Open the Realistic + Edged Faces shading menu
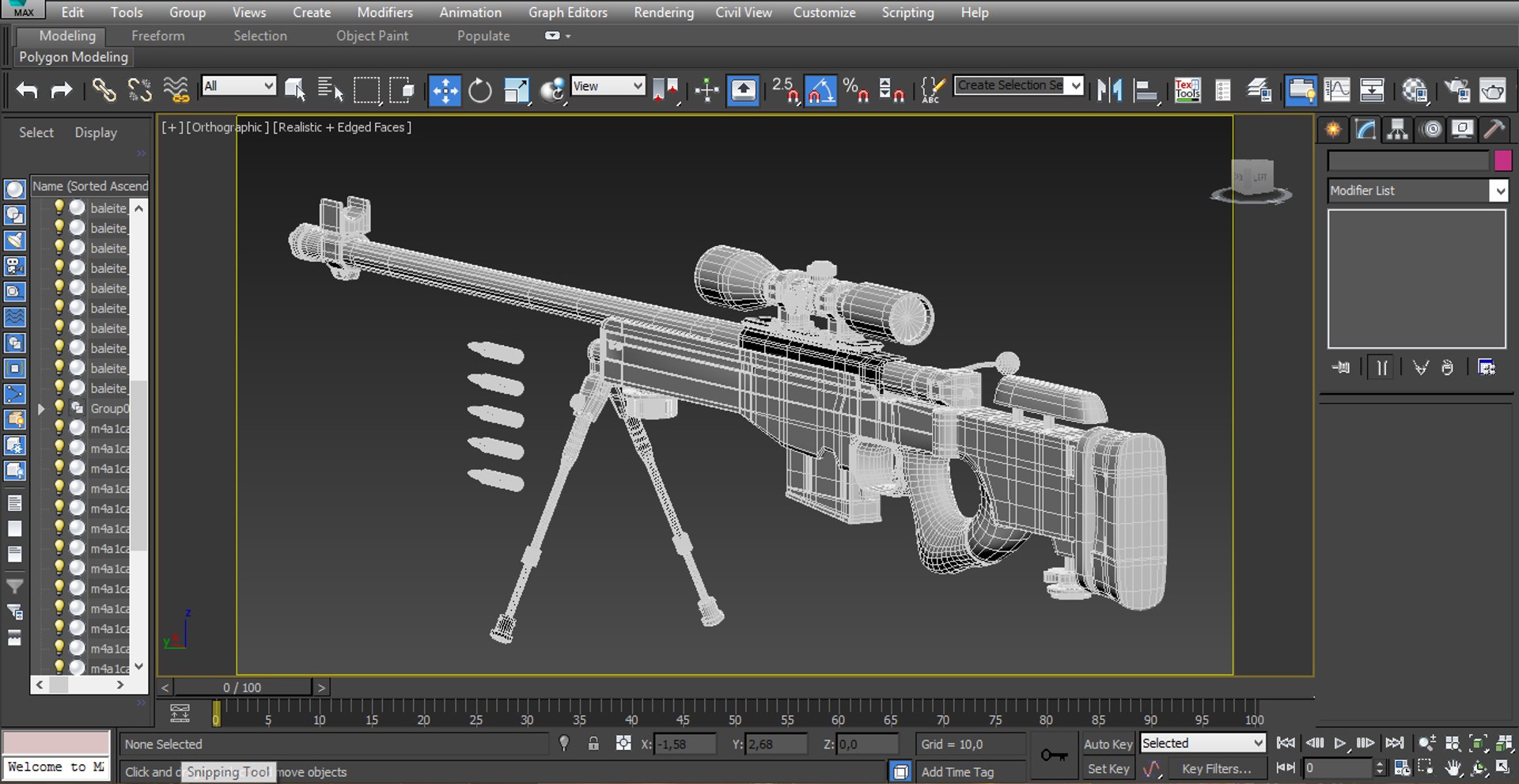Screen dimensions: 1519x784 point(342,127)
